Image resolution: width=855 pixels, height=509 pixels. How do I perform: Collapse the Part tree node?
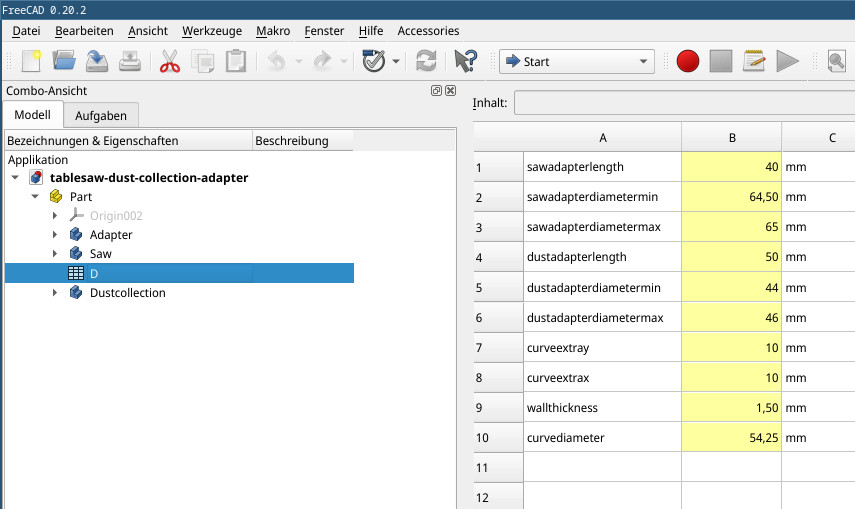point(35,197)
